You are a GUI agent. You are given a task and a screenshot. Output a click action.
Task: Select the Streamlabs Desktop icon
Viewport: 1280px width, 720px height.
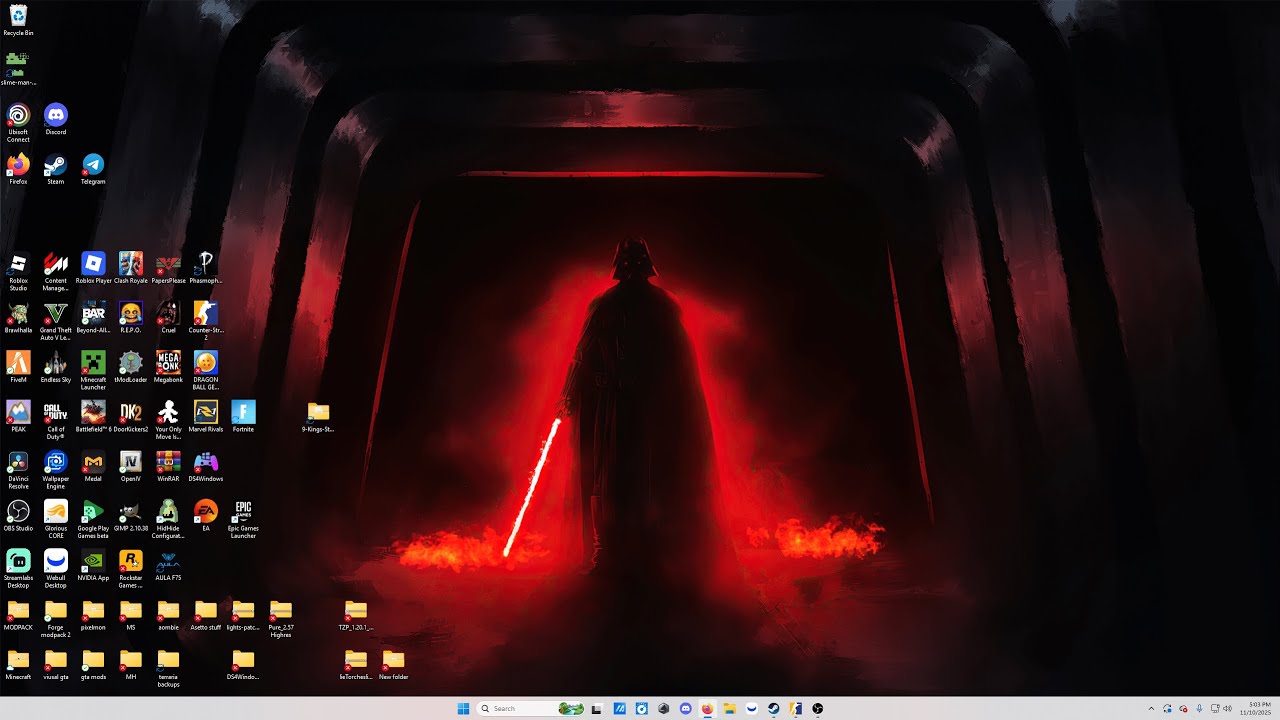(x=18, y=570)
